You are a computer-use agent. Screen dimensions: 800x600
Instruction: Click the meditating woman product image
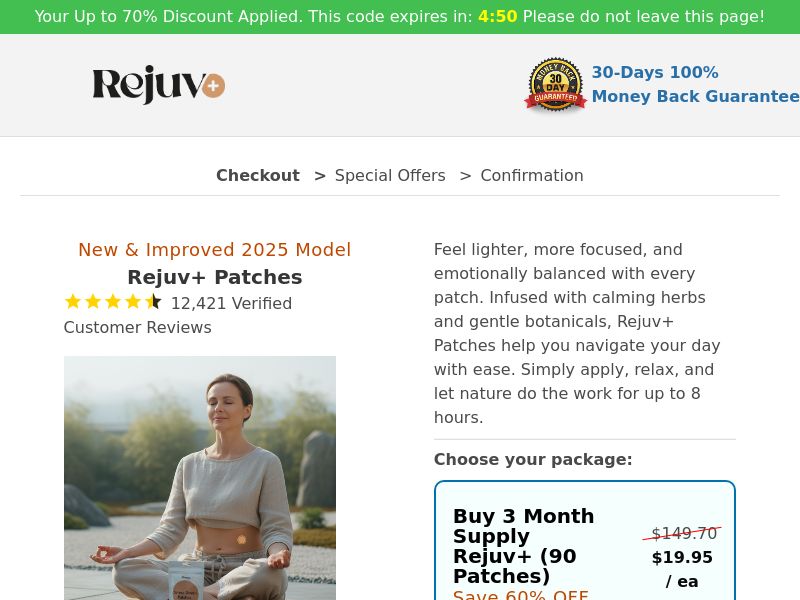(x=200, y=478)
